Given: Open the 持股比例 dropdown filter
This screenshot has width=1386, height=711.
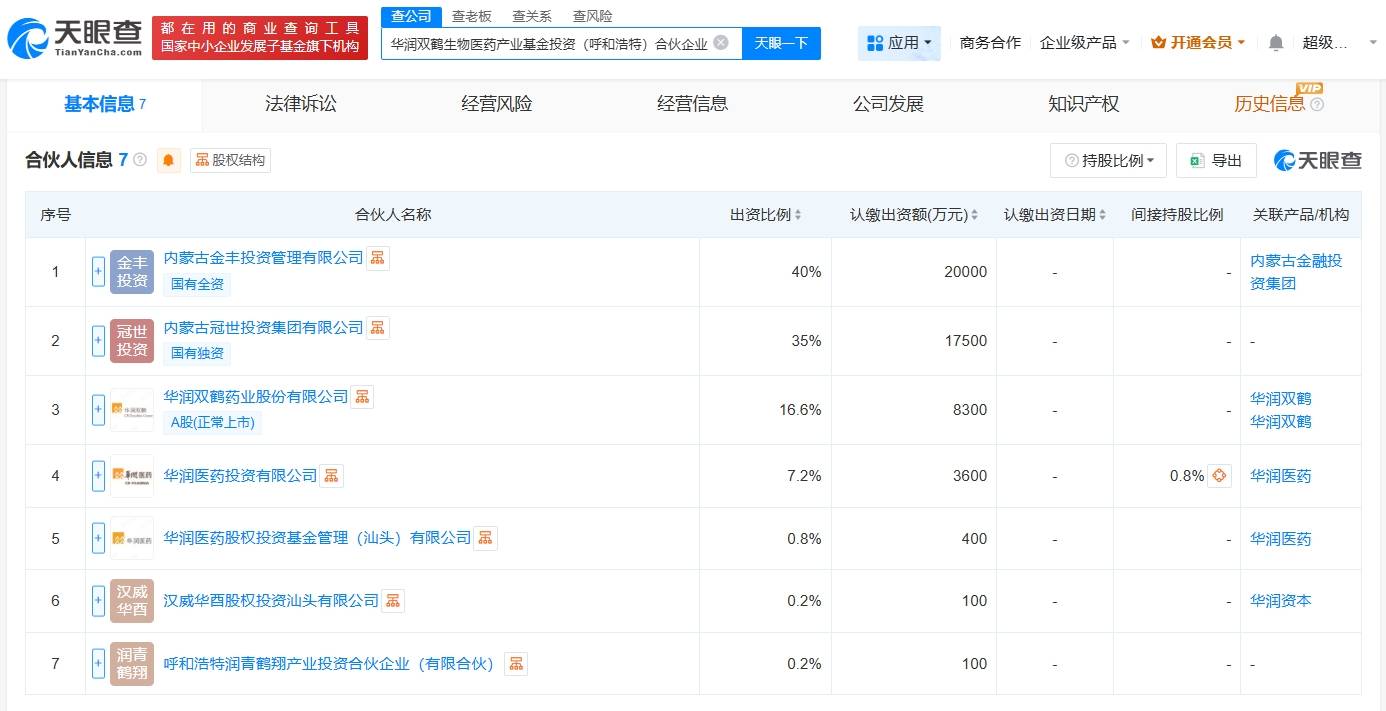Looking at the screenshot, I should pyautogui.click(x=1109, y=160).
